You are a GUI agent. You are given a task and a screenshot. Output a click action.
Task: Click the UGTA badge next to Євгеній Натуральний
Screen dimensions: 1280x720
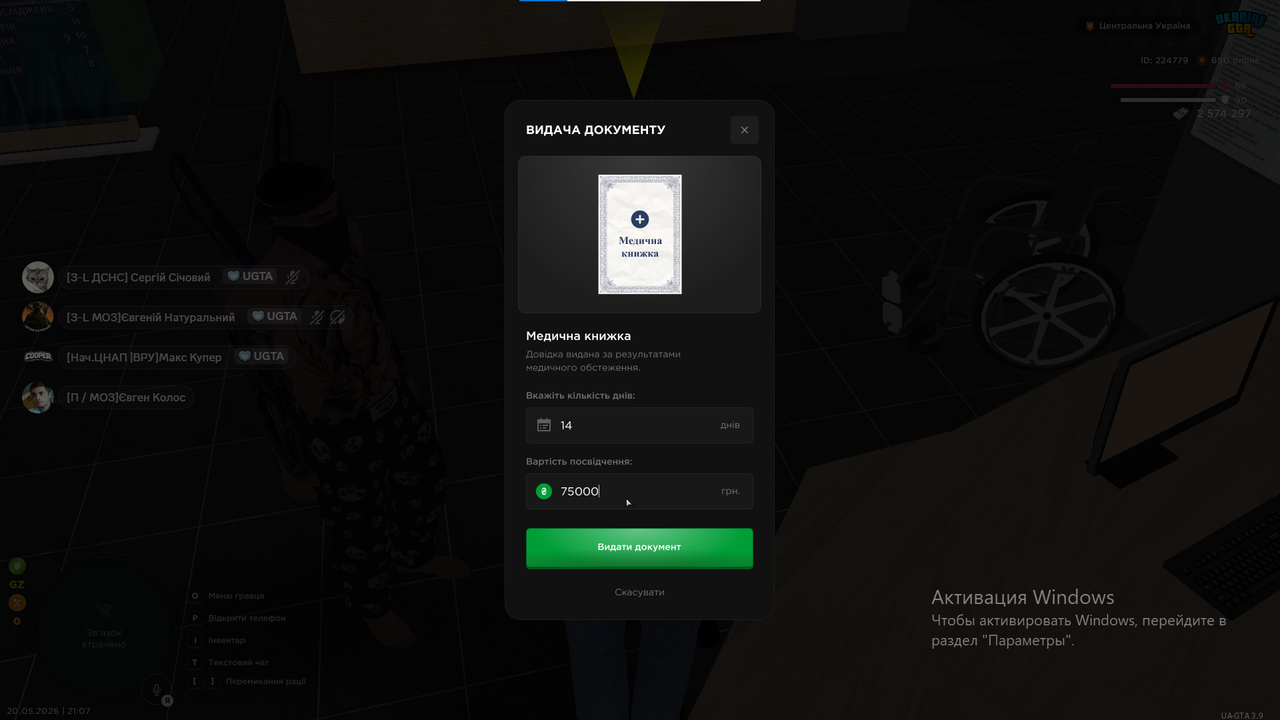point(274,316)
